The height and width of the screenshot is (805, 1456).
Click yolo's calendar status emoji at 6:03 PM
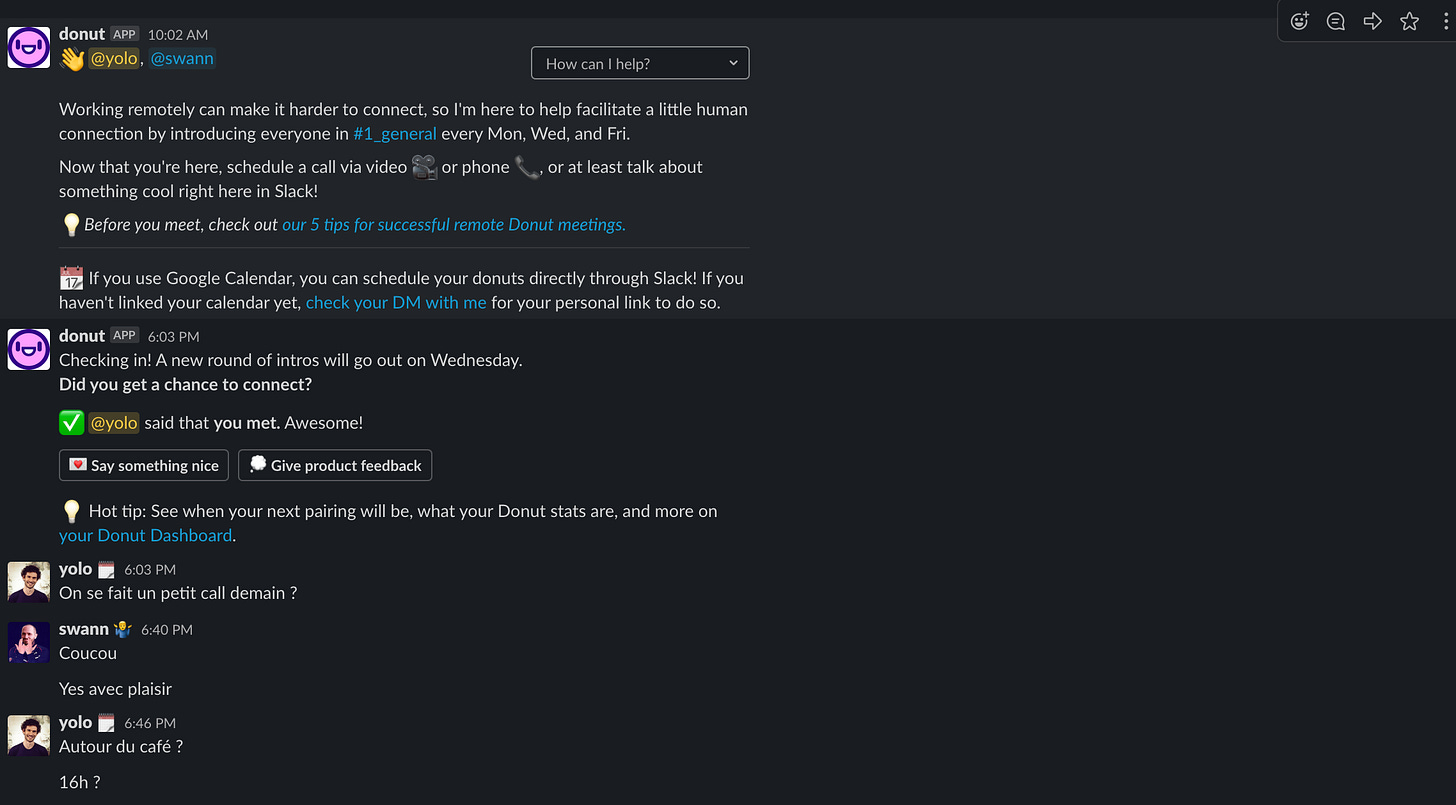click(x=106, y=570)
